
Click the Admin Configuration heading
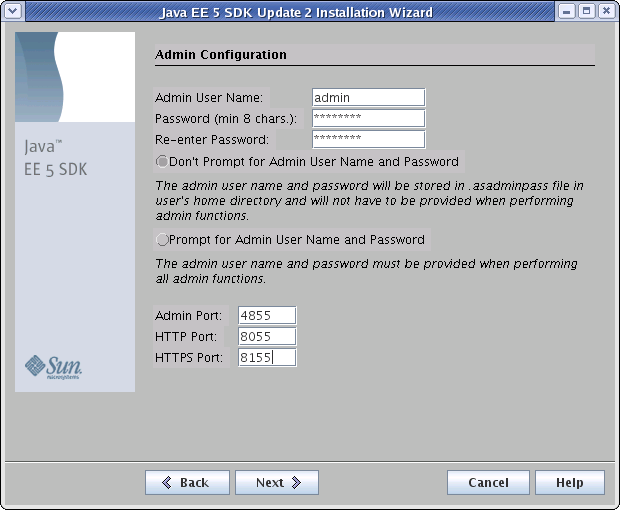221,55
